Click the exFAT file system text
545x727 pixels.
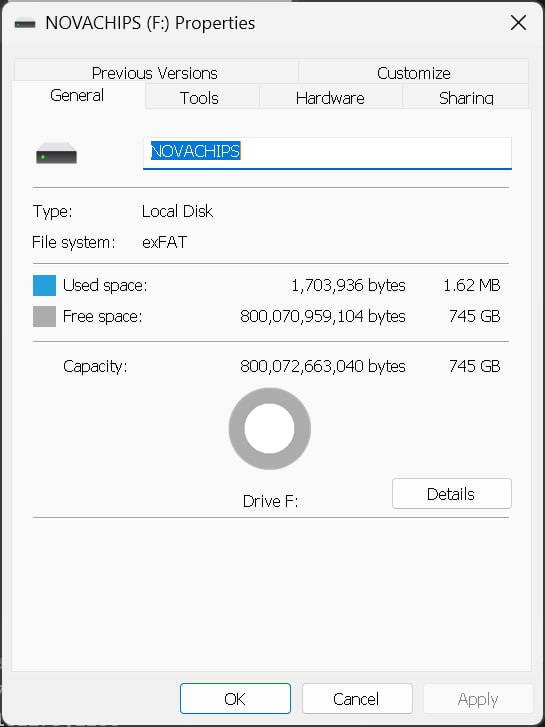click(164, 242)
